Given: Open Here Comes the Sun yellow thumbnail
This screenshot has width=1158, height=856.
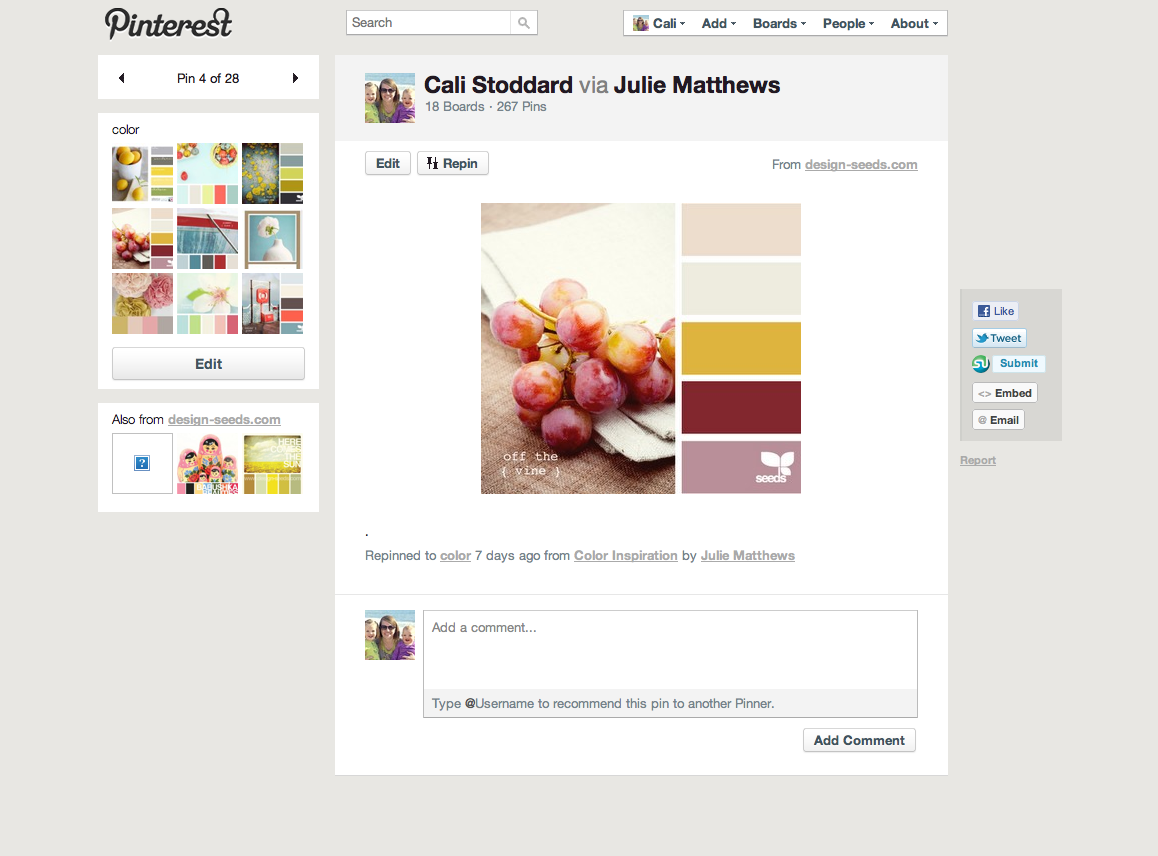Looking at the screenshot, I should 273,463.
